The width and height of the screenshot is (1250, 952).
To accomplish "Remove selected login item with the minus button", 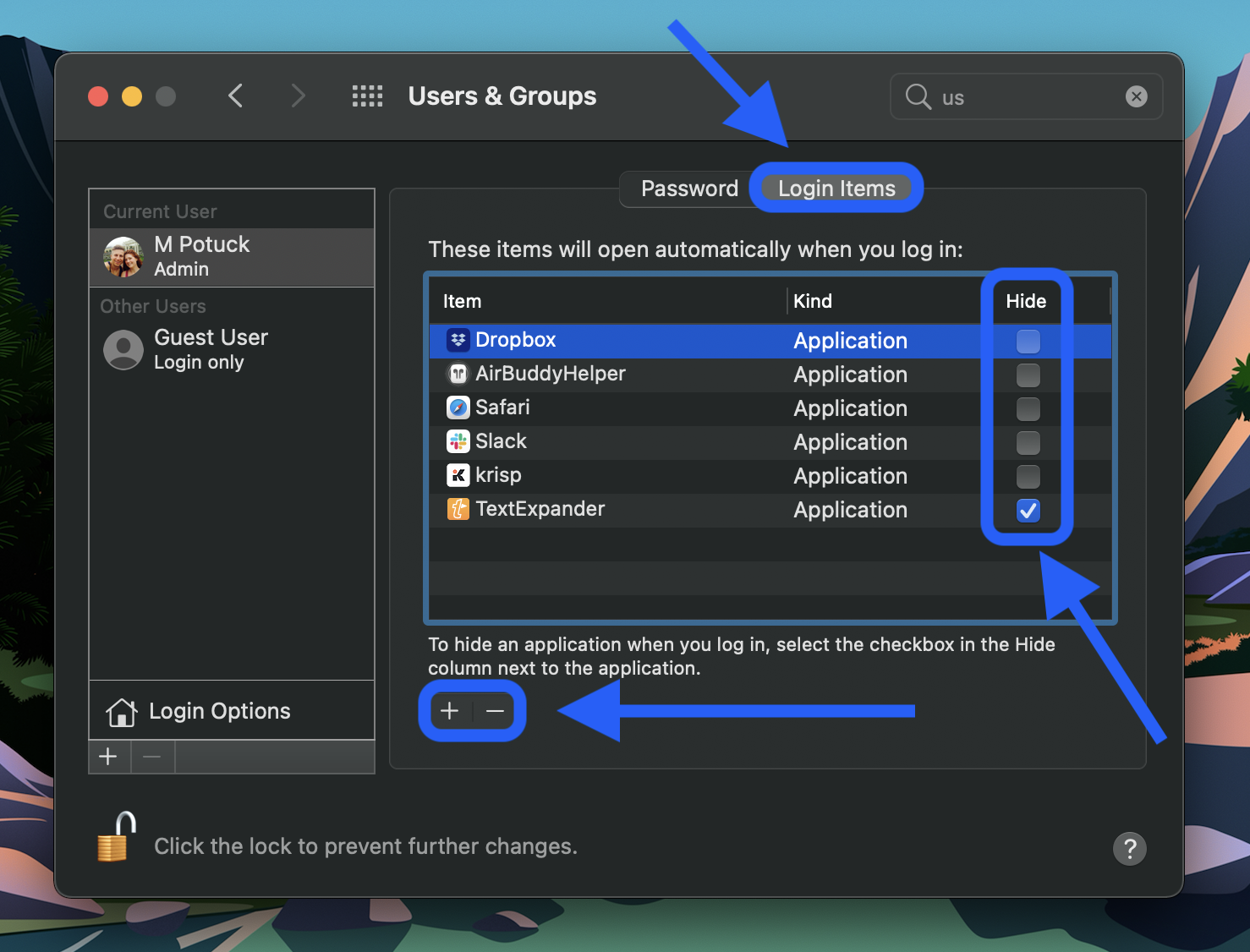I will pos(495,711).
